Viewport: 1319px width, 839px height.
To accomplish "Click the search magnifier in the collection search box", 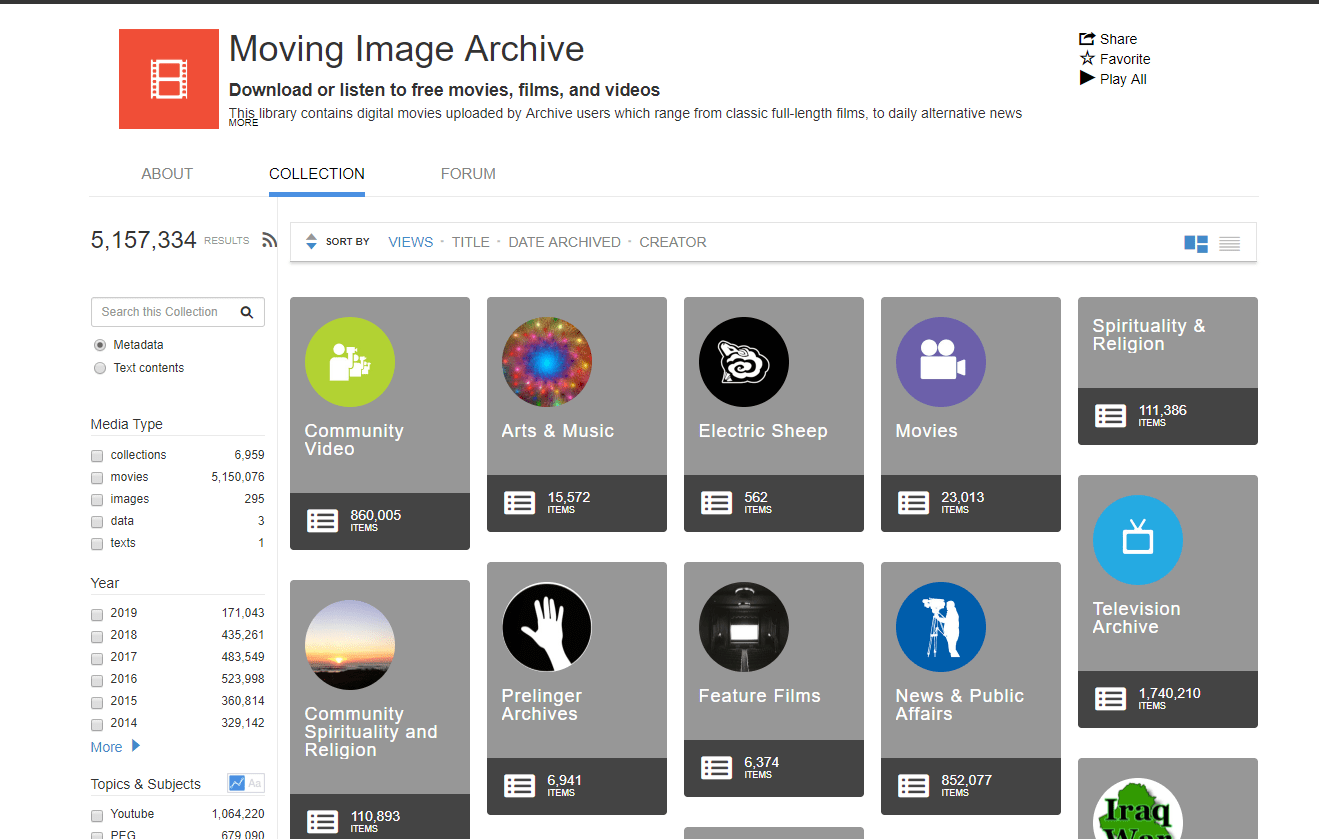I will [247, 311].
